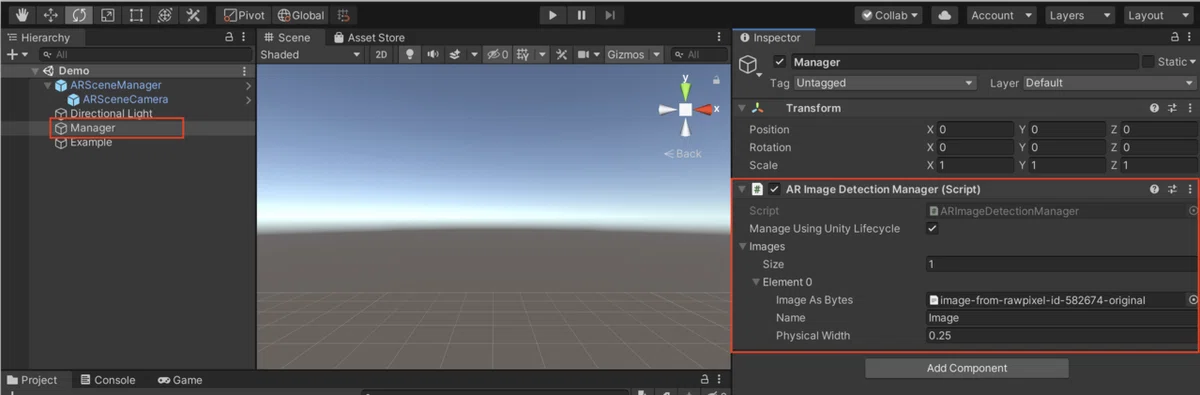This screenshot has height=395, width=1200.
Task: Switch to the Project tab
Action: [x=33, y=380]
